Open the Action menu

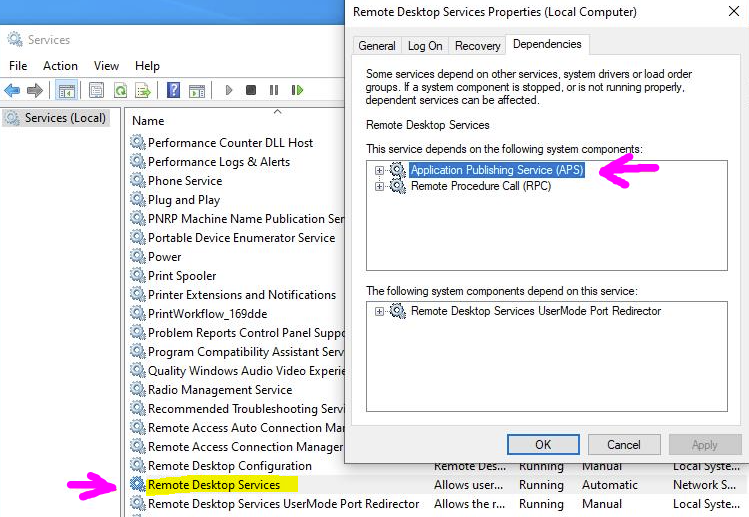click(60, 66)
